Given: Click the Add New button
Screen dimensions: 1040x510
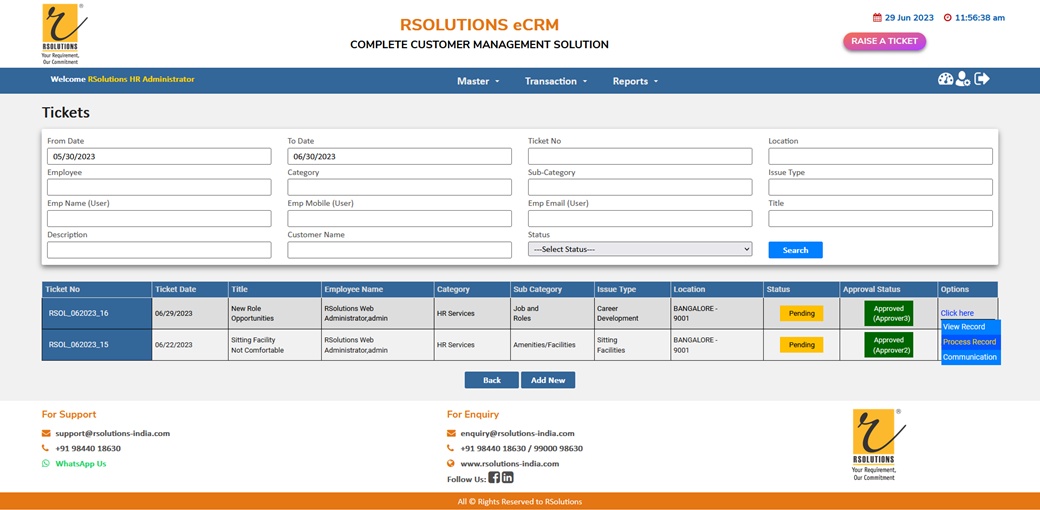Looking at the screenshot, I should [x=548, y=380].
